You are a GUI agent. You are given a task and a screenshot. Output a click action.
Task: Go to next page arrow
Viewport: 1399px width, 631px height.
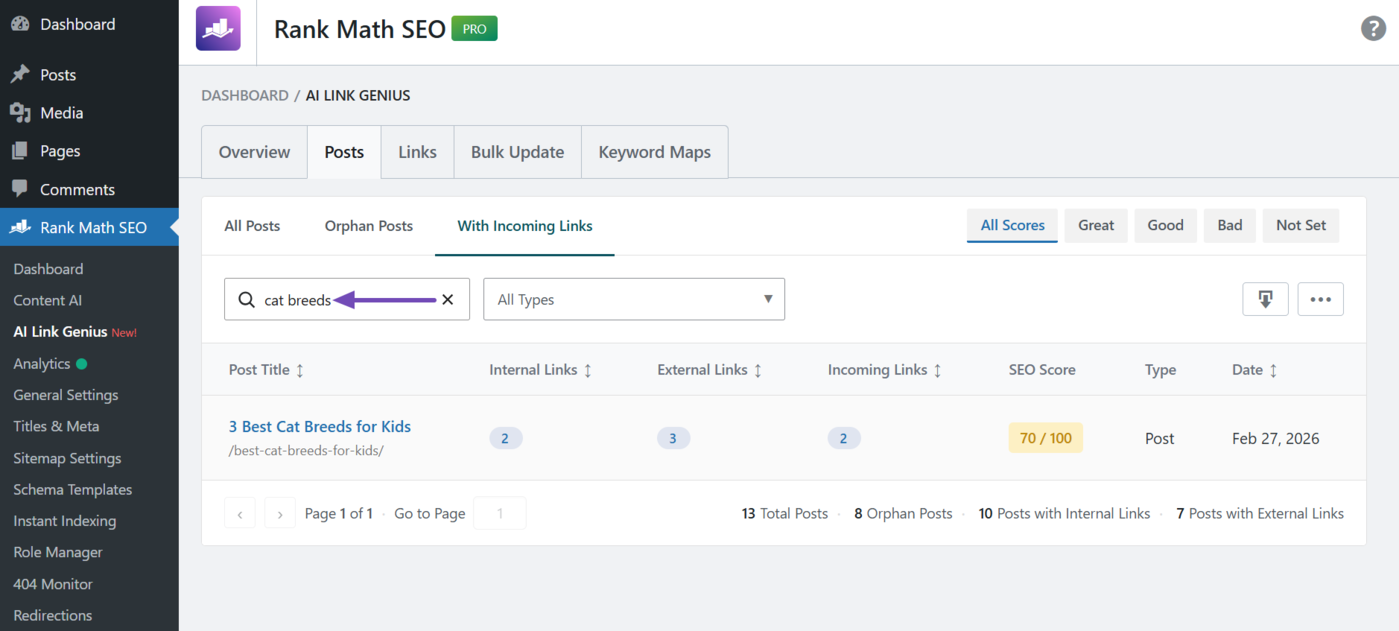[x=280, y=514]
